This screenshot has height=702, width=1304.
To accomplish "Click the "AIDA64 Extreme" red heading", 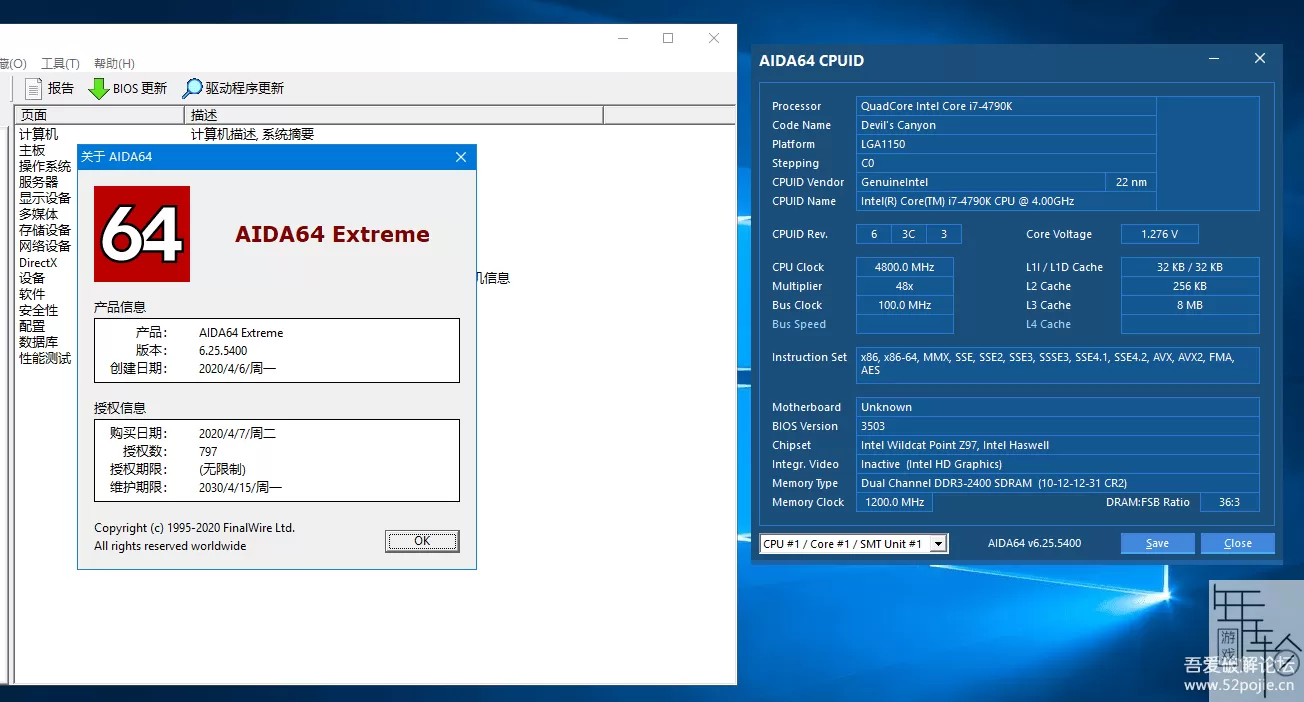I will click(332, 234).
